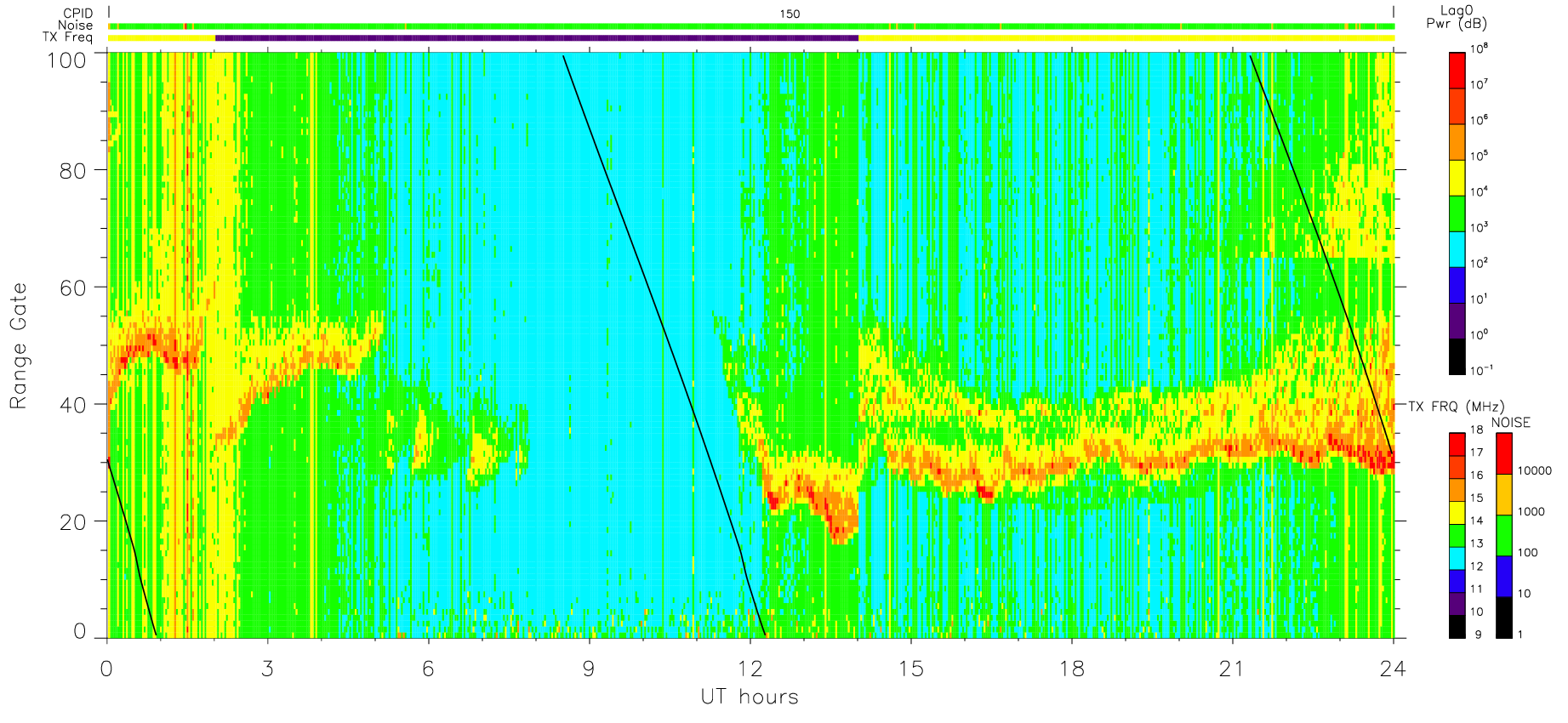This screenshot has height=723, width=1568.
Task: Click x-axis tick label '21'
Action: (x=1232, y=669)
